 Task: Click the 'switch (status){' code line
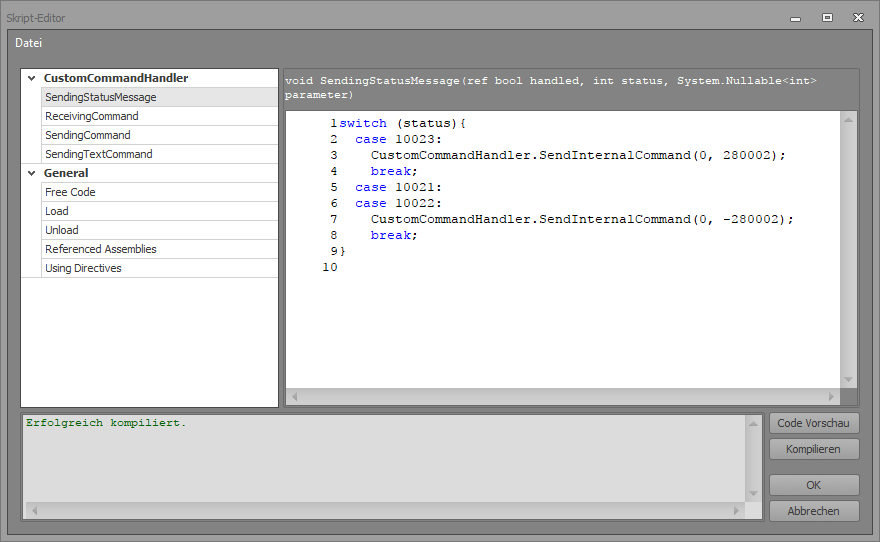(x=402, y=123)
